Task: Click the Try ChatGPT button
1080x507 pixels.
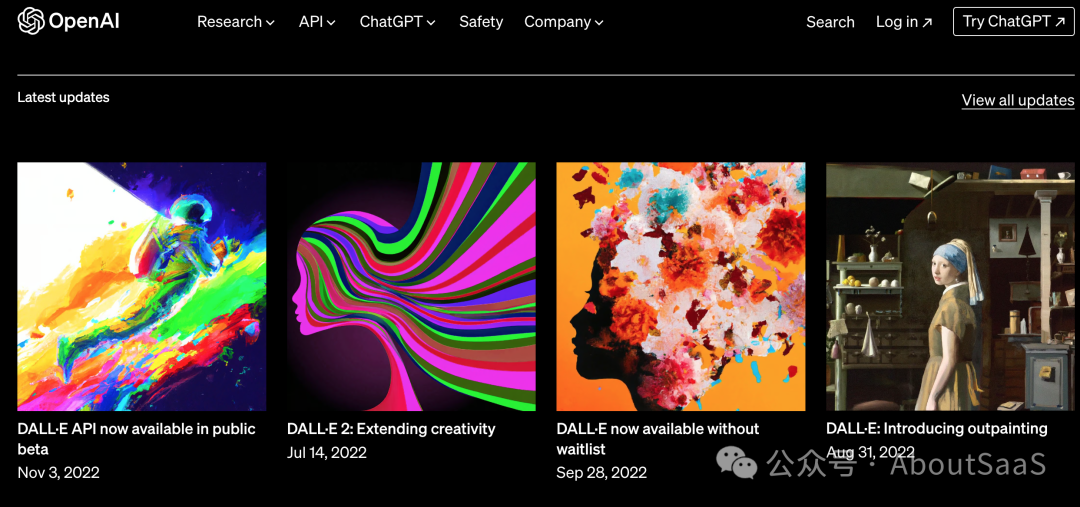Action: (1013, 21)
